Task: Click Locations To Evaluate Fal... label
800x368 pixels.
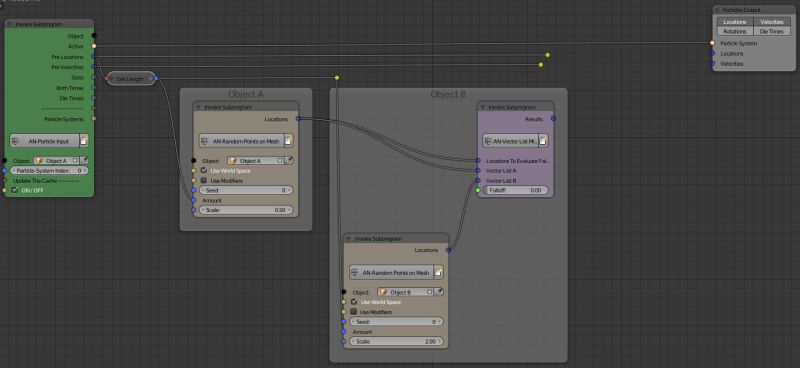Action: click(x=517, y=160)
